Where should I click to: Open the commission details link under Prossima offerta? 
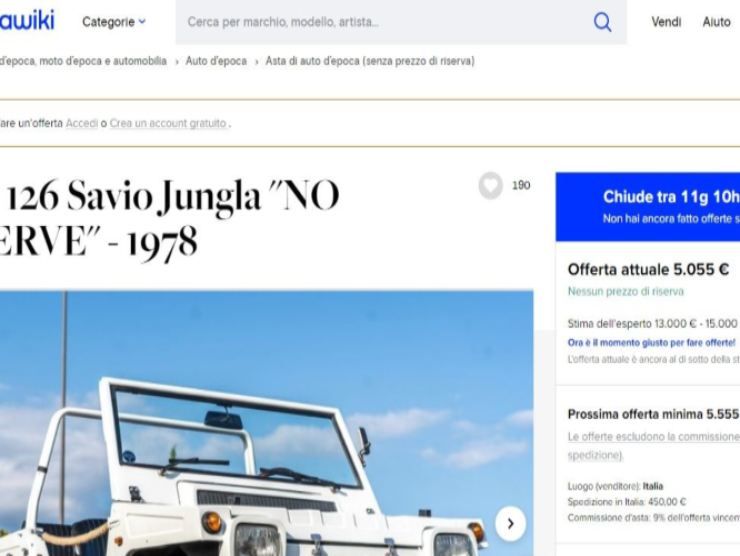pyautogui.click(x=654, y=446)
